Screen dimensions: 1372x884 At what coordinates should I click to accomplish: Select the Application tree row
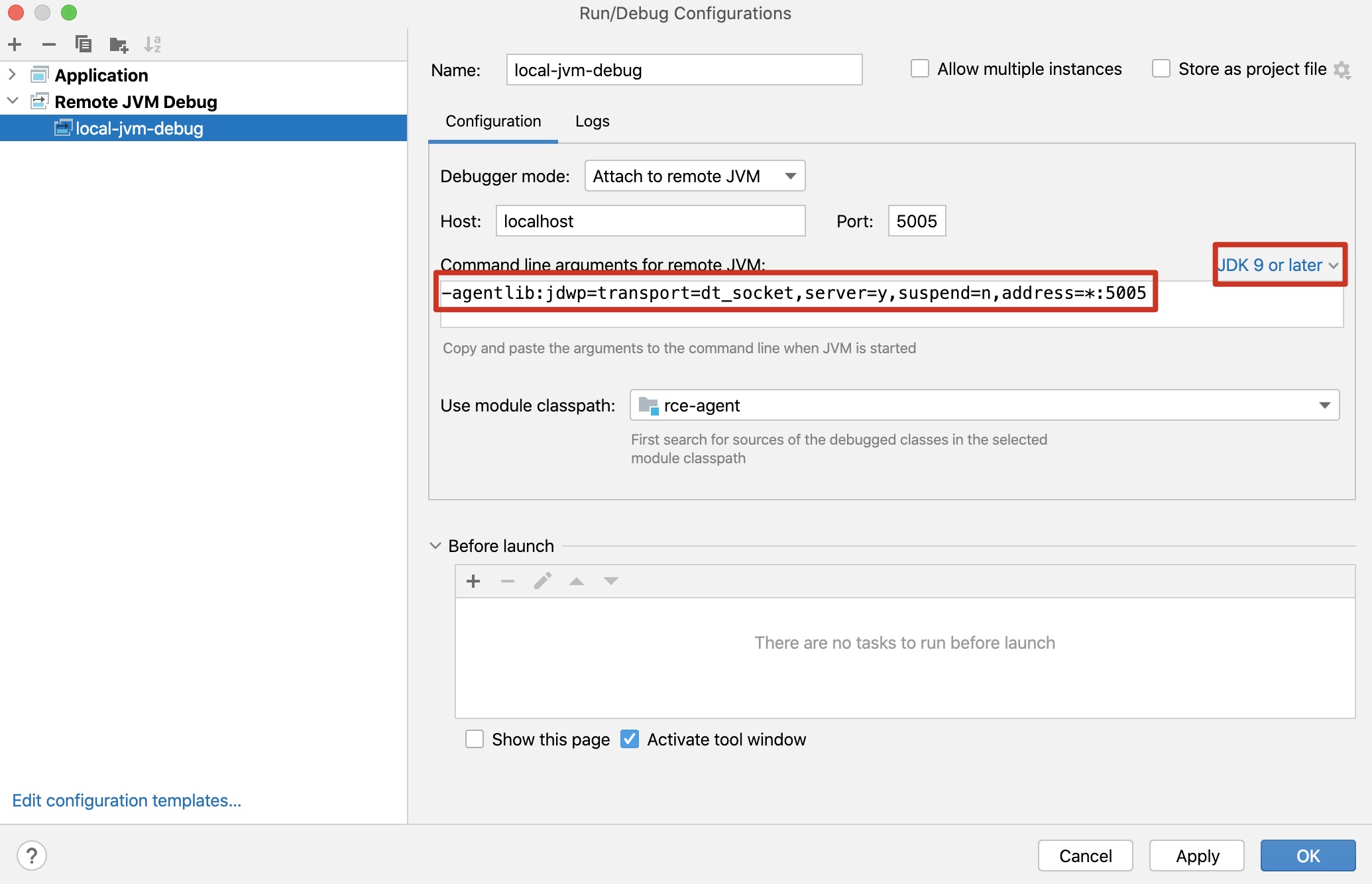tap(203, 75)
